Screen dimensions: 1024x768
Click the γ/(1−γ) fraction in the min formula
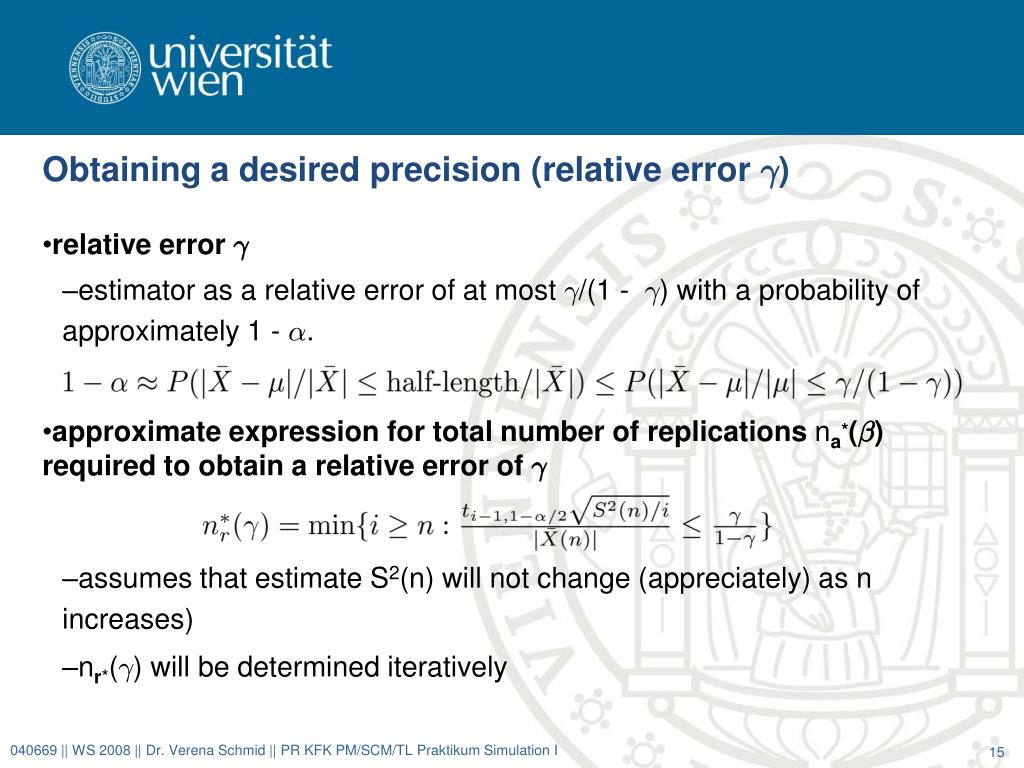tap(734, 528)
